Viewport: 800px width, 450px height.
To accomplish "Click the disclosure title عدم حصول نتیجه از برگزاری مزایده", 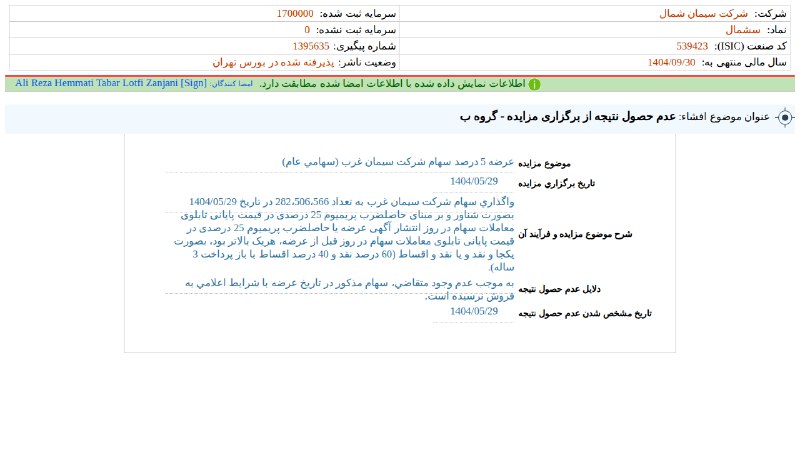I will 568,117.
